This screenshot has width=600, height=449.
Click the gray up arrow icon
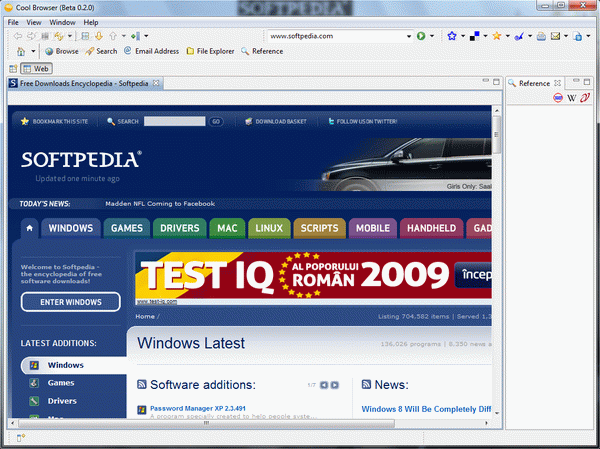click(113, 36)
